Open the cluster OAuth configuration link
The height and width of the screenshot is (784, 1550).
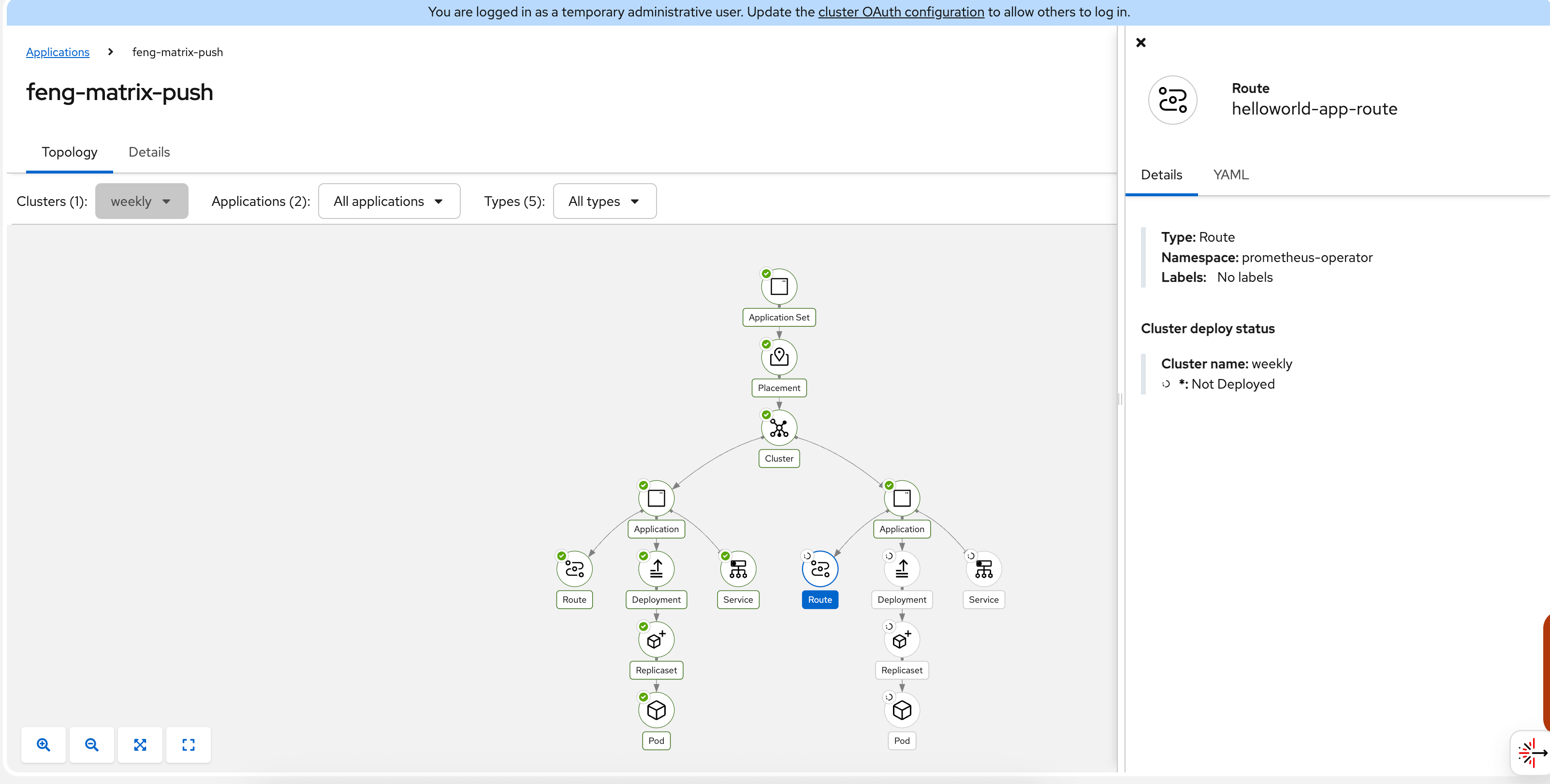click(x=901, y=12)
